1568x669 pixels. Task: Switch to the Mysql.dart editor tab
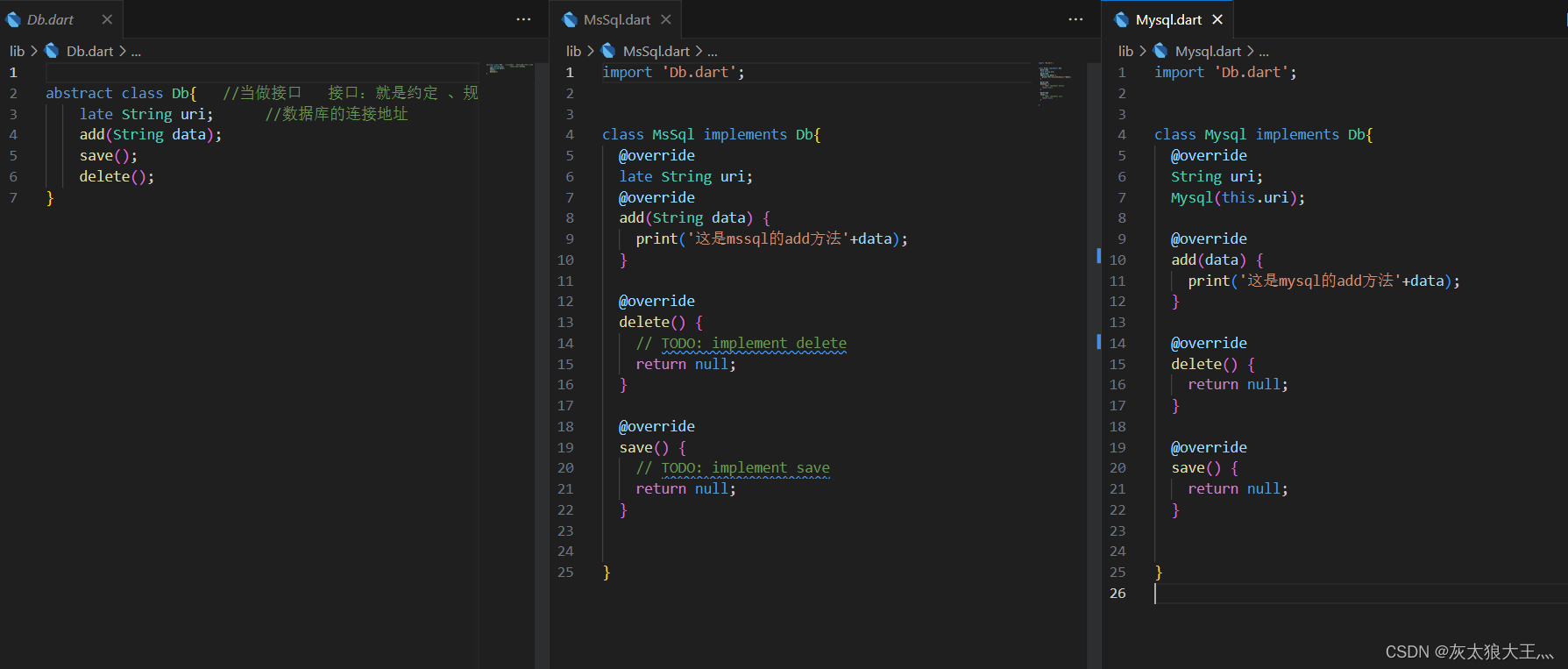1168,19
